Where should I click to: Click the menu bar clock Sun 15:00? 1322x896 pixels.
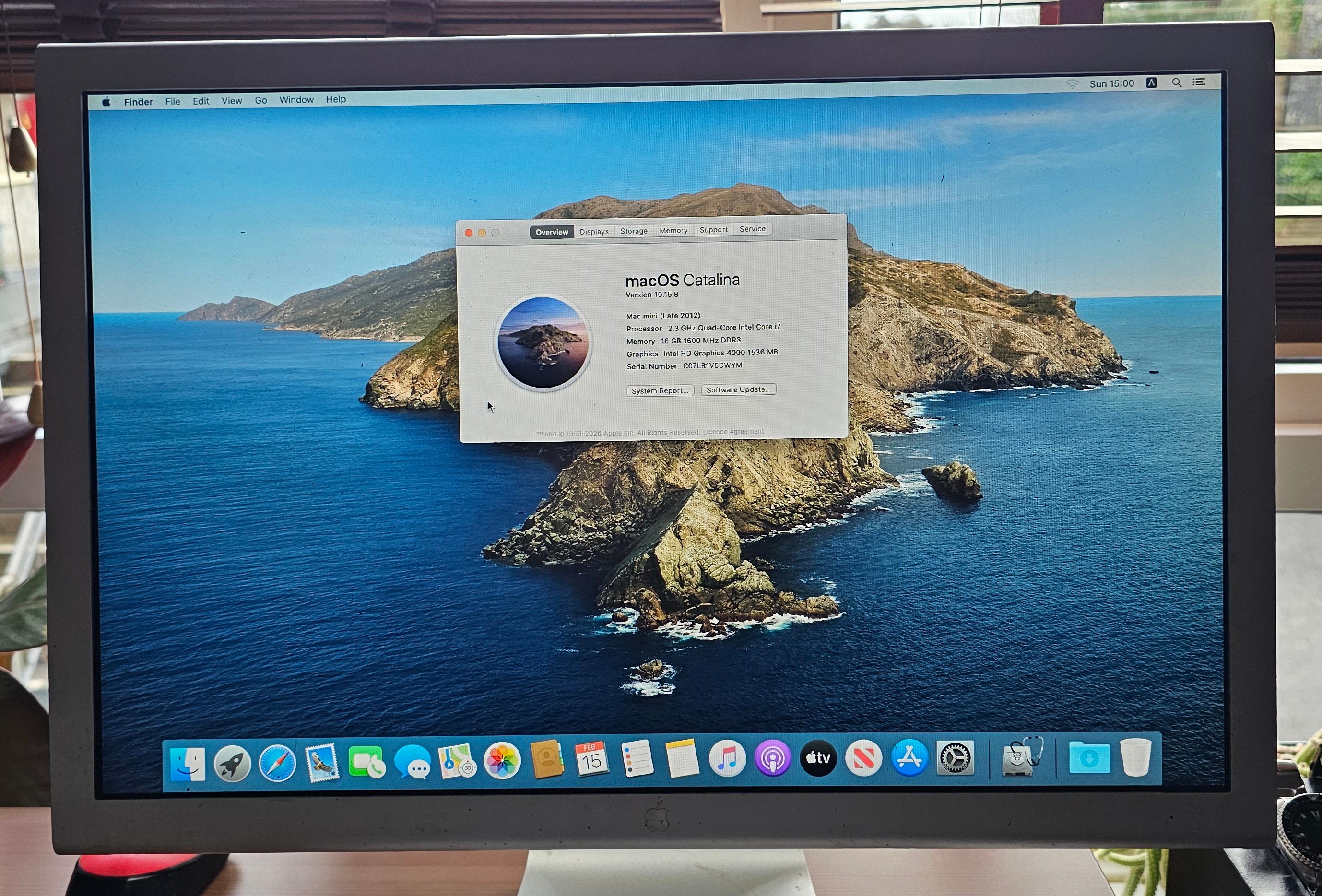[1111, 83]
